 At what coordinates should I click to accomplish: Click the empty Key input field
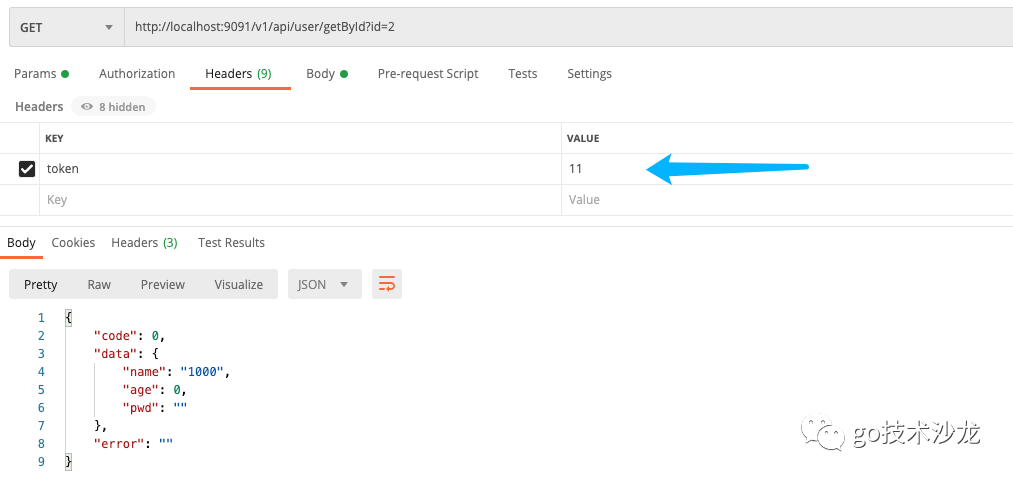coord(300,200)
